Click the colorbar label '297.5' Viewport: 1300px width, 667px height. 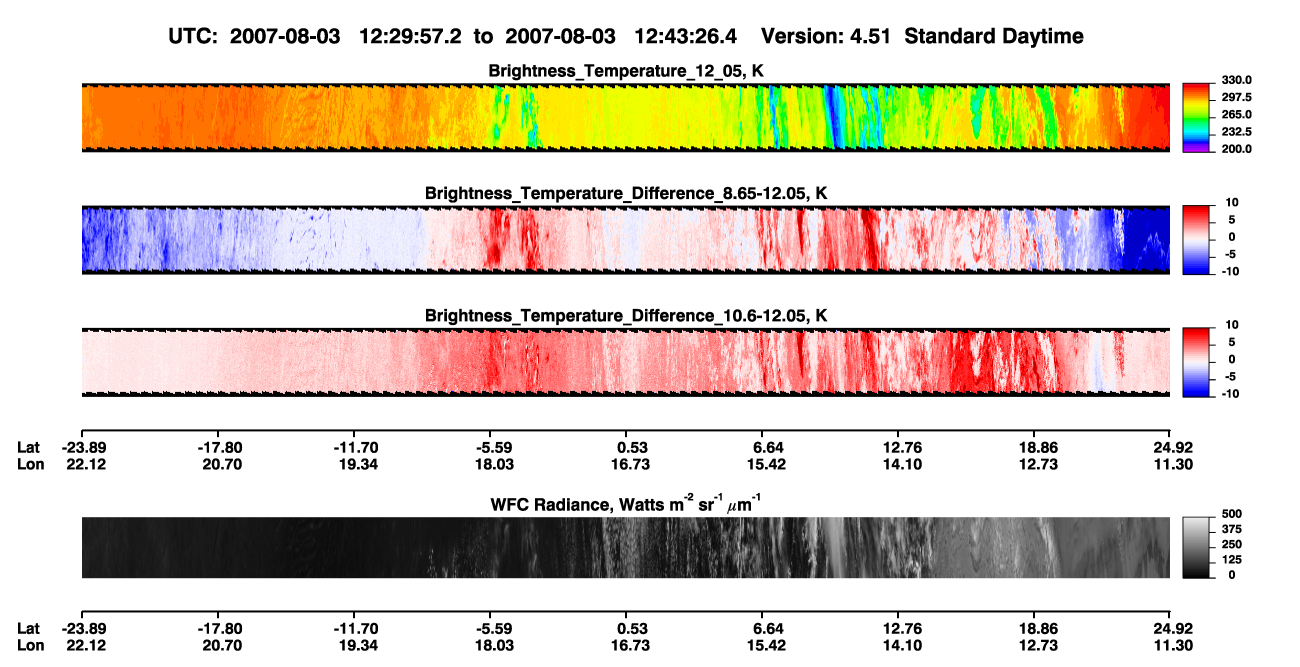click(1236, 98)
